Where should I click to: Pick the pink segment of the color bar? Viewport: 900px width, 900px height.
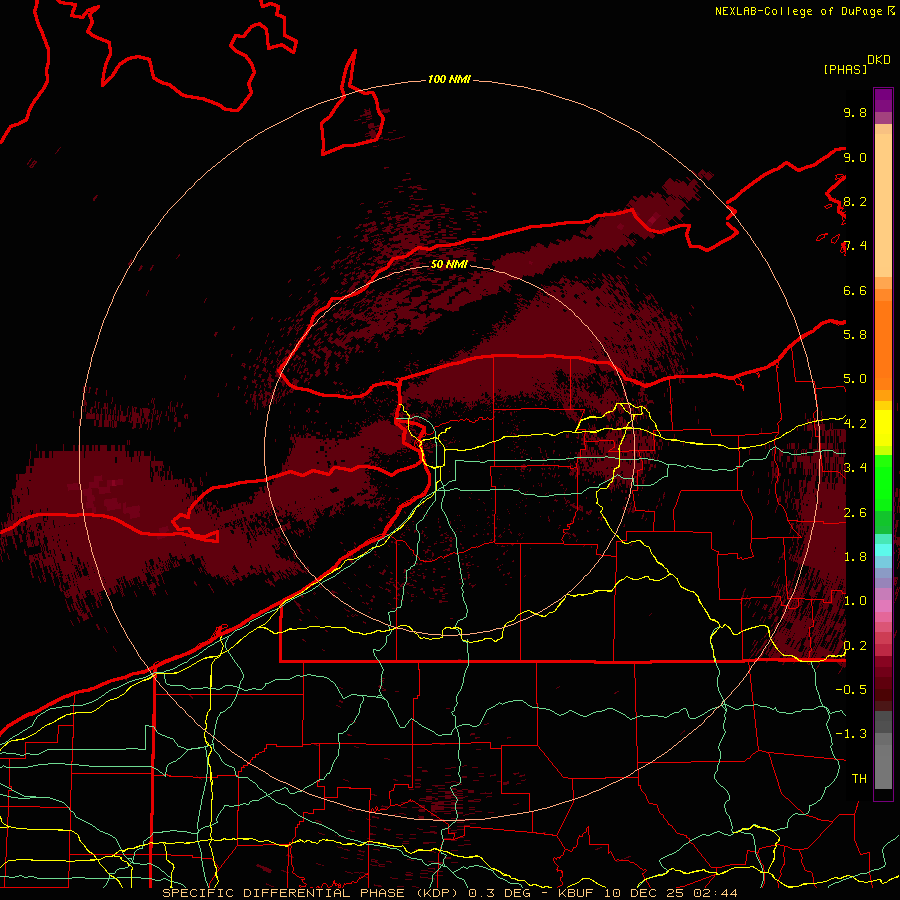[x=883, y=606]
